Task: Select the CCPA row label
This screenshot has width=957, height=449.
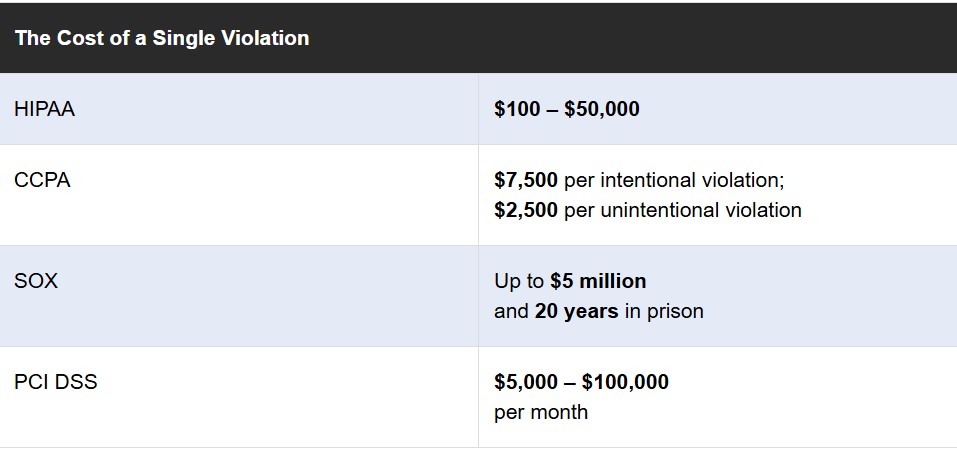Action: click(42, 180)
